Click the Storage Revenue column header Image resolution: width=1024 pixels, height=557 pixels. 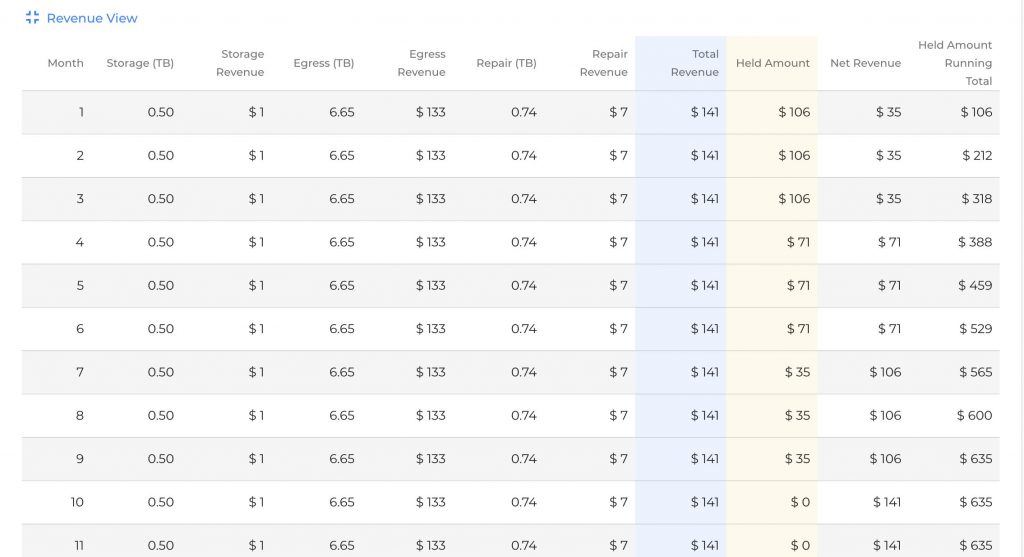[241, 63]
